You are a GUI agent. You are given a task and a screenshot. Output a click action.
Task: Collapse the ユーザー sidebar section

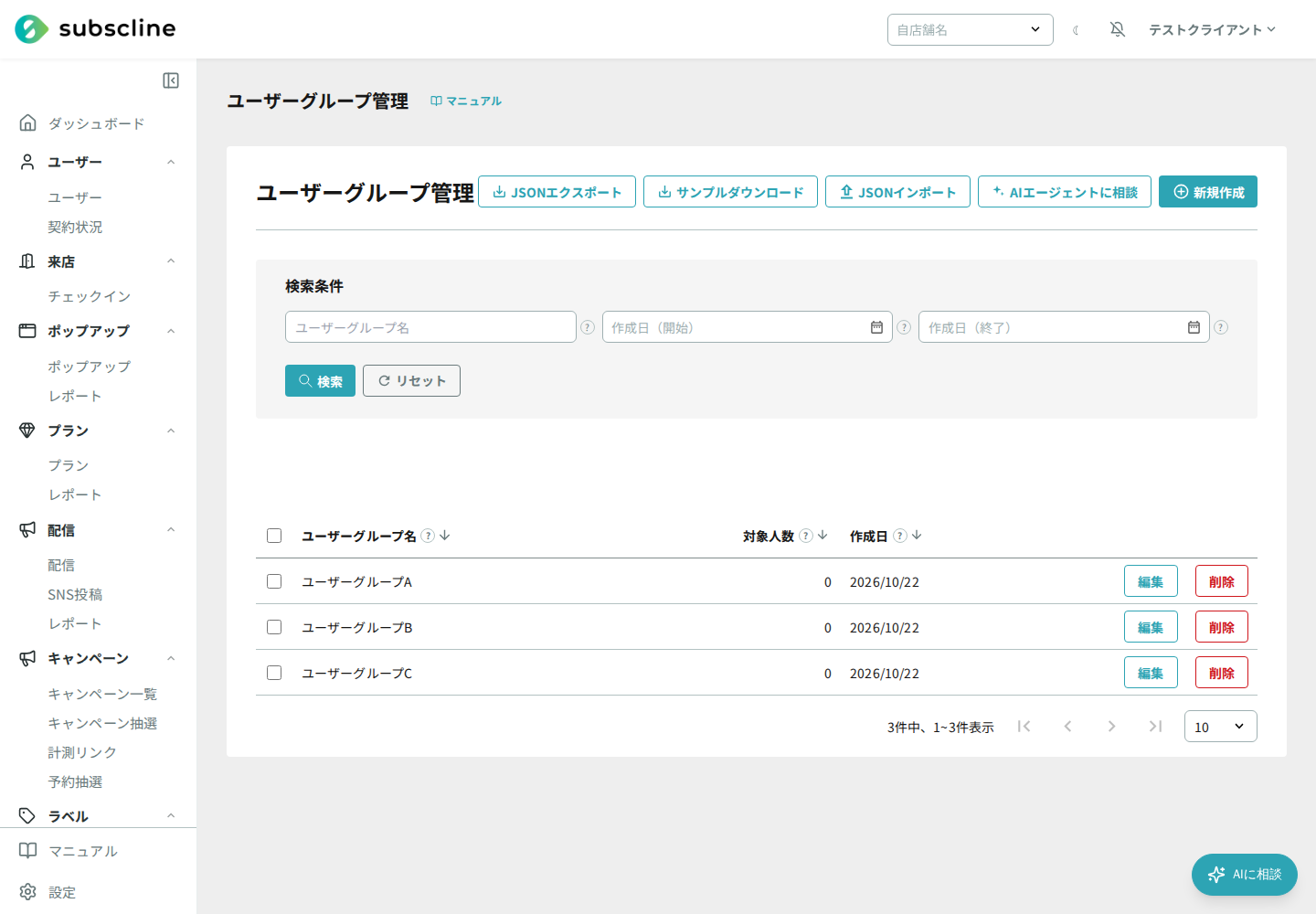(x=171, y=162)
